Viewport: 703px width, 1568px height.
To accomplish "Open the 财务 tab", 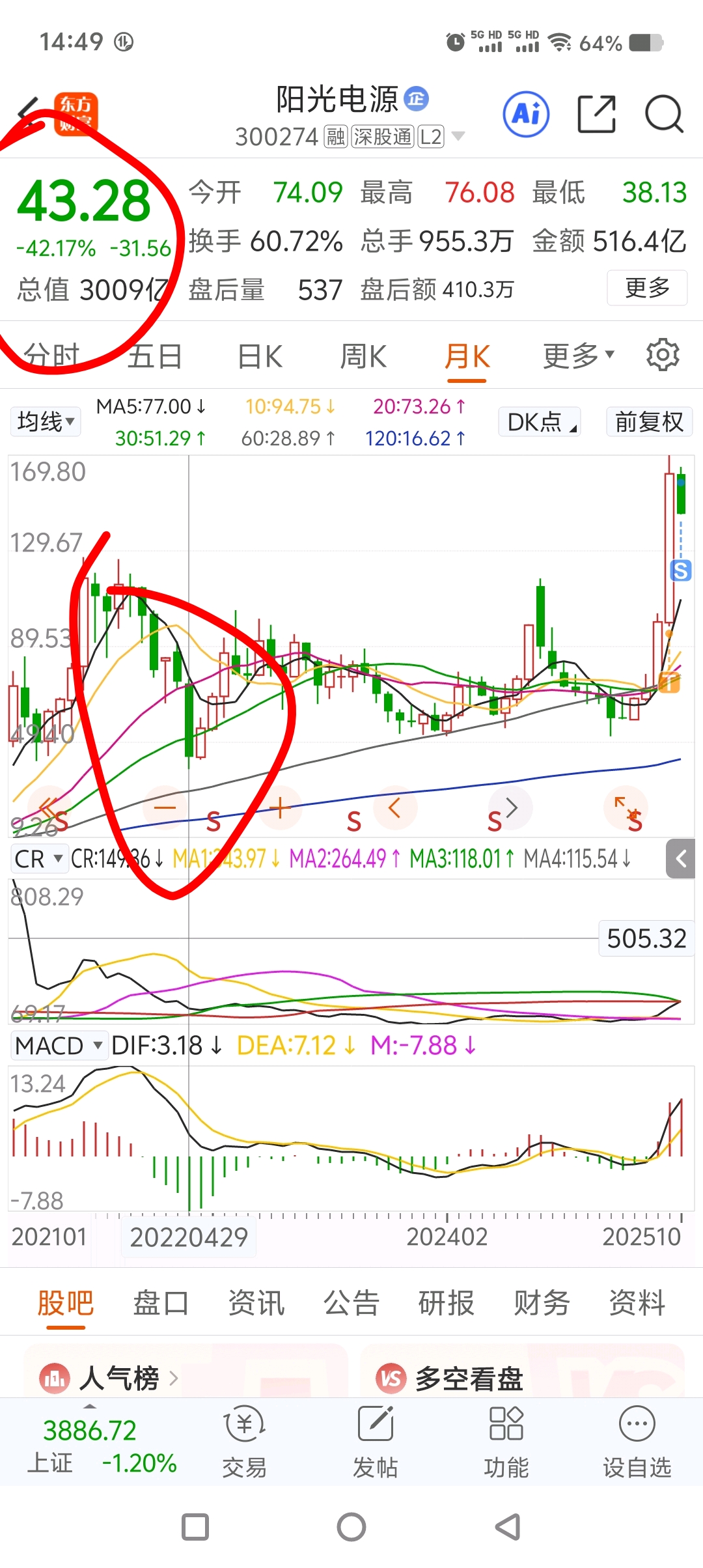I will pyautogui.click(x=542, y=1303).
